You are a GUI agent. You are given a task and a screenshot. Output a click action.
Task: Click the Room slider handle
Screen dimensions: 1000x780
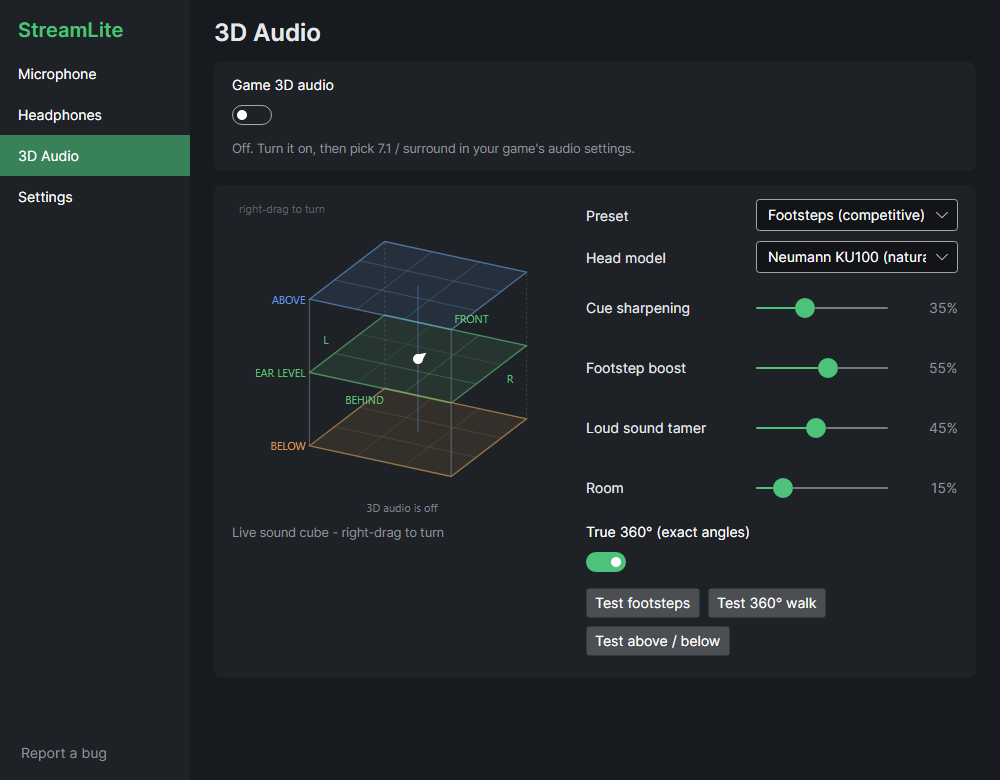(782, 488)
